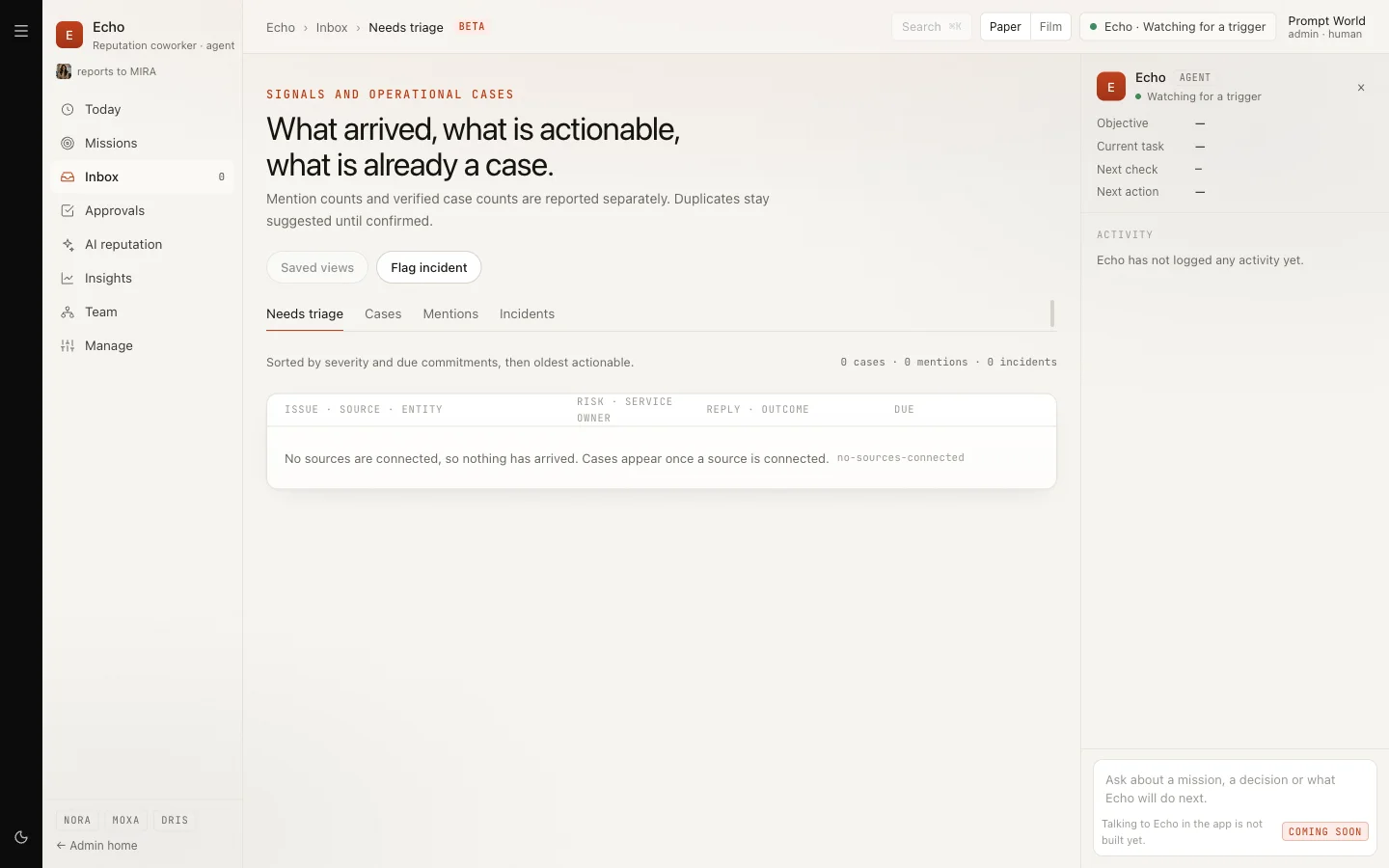
Task: Click the Today clock icon
Action: click(x=68, y=110)
